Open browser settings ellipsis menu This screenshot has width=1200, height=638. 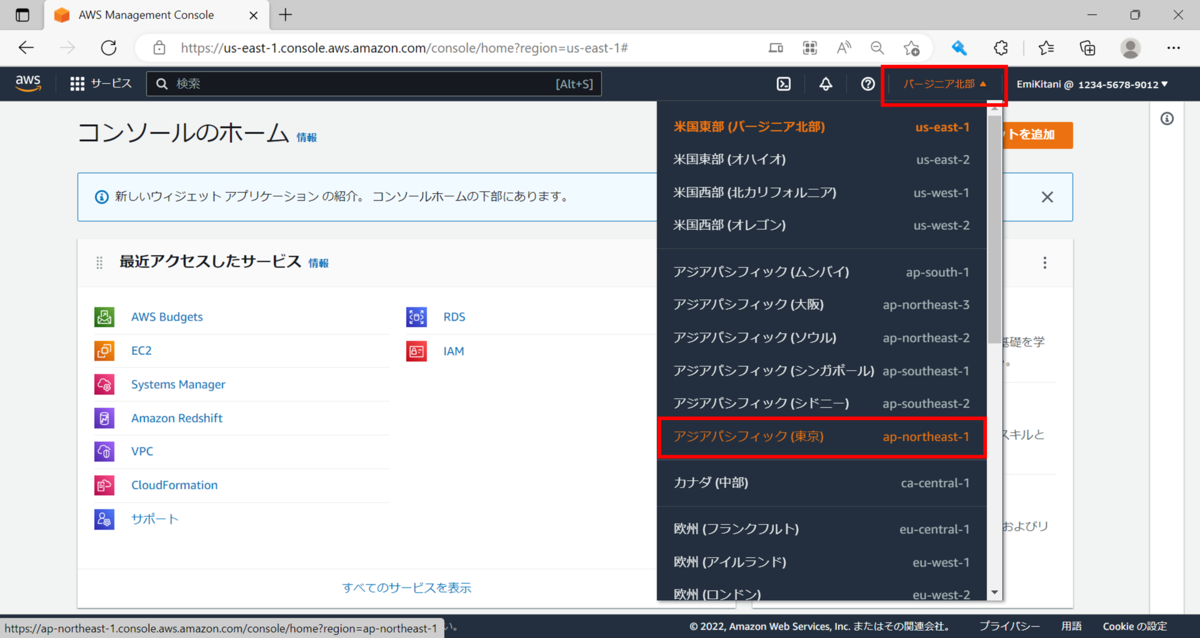1173,48
